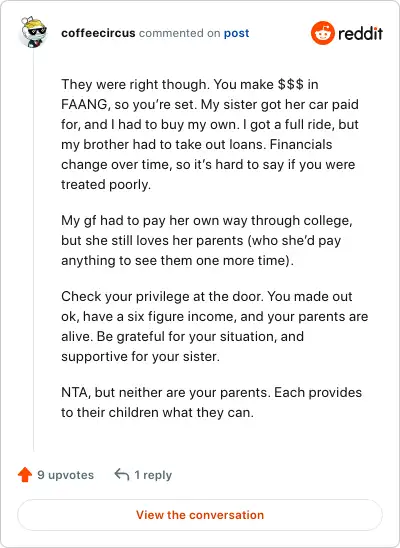400x548 pixels.
Task: Upvote using the orange arrow icon
Action: (x=25, y=475)
